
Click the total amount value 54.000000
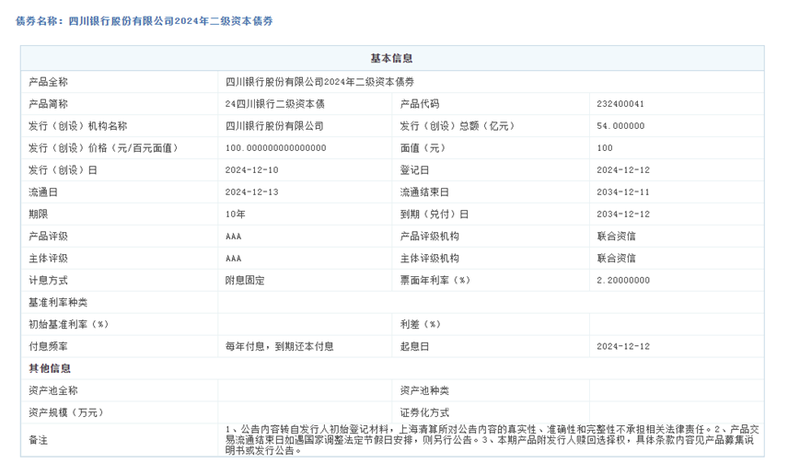point(620,126)
